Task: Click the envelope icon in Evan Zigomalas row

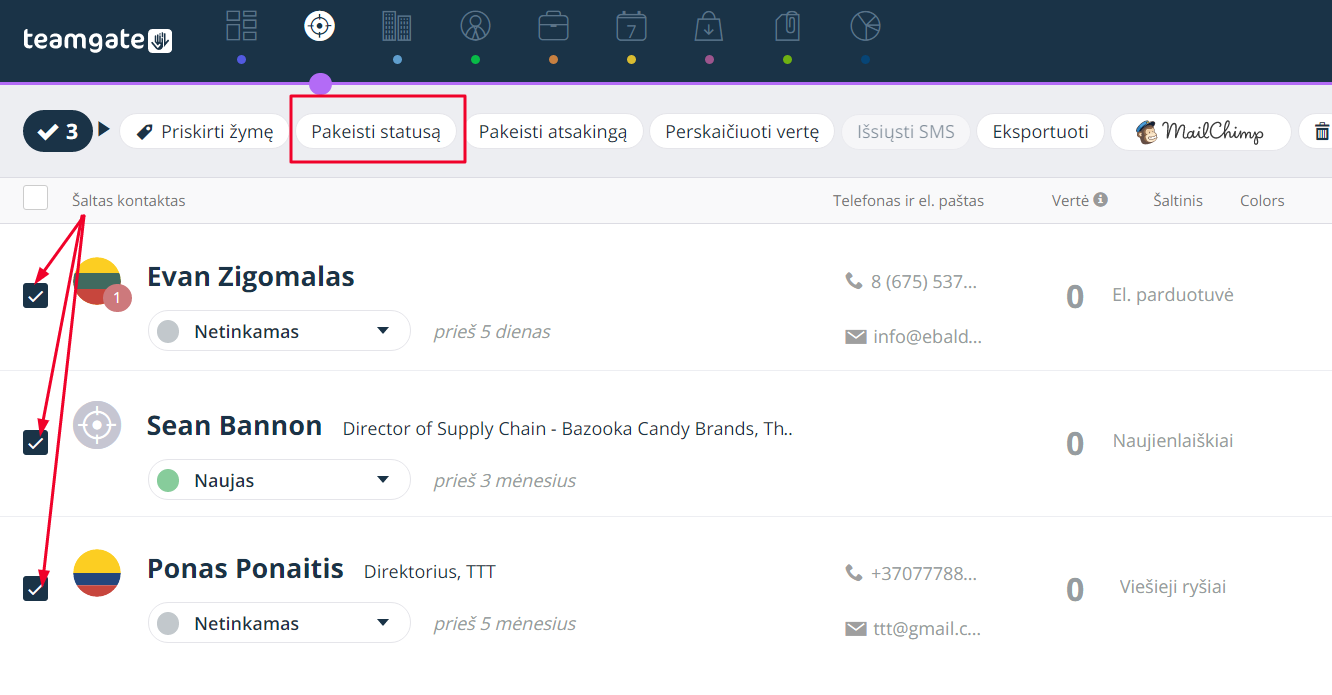Action: click(856, 337)
